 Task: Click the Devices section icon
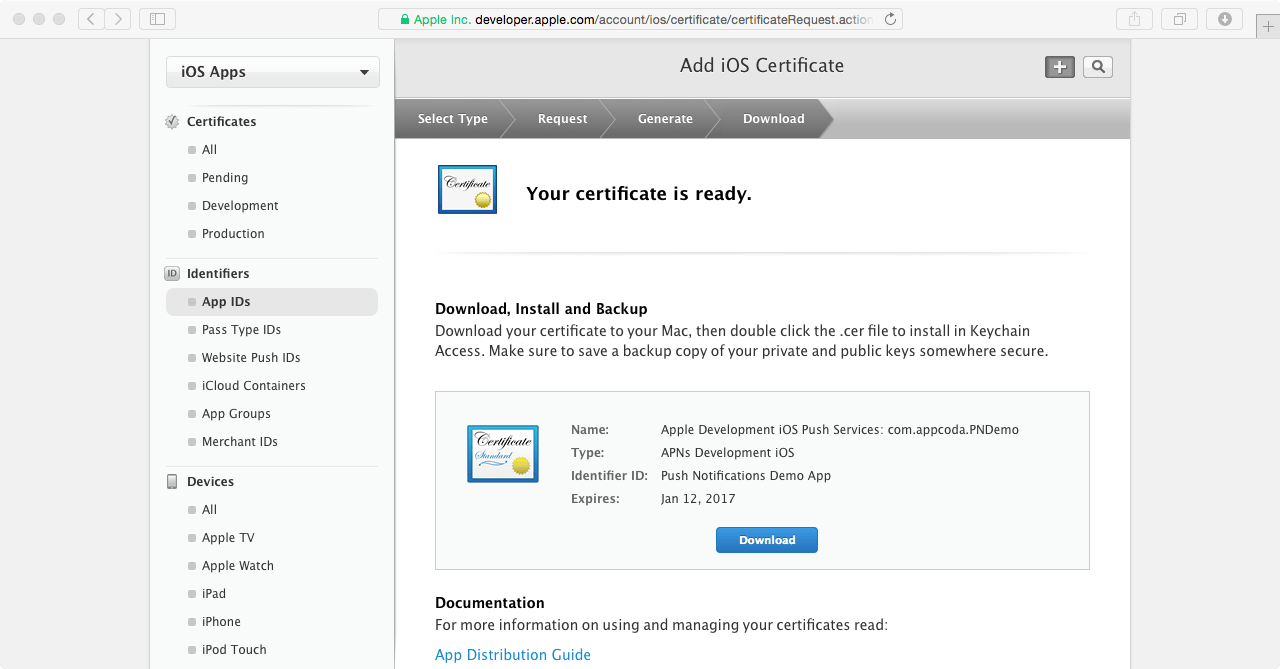coord(172,482)
